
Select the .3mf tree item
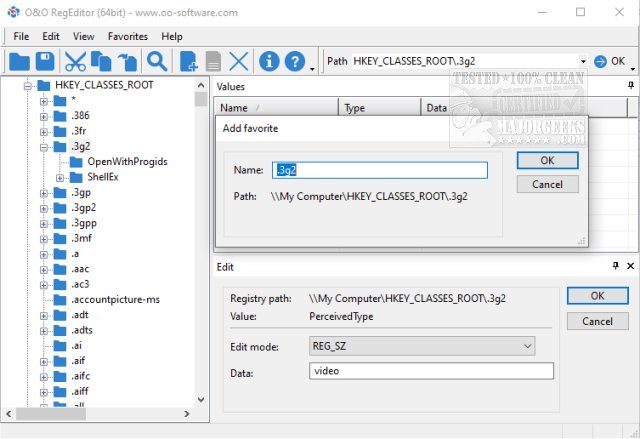82,238
